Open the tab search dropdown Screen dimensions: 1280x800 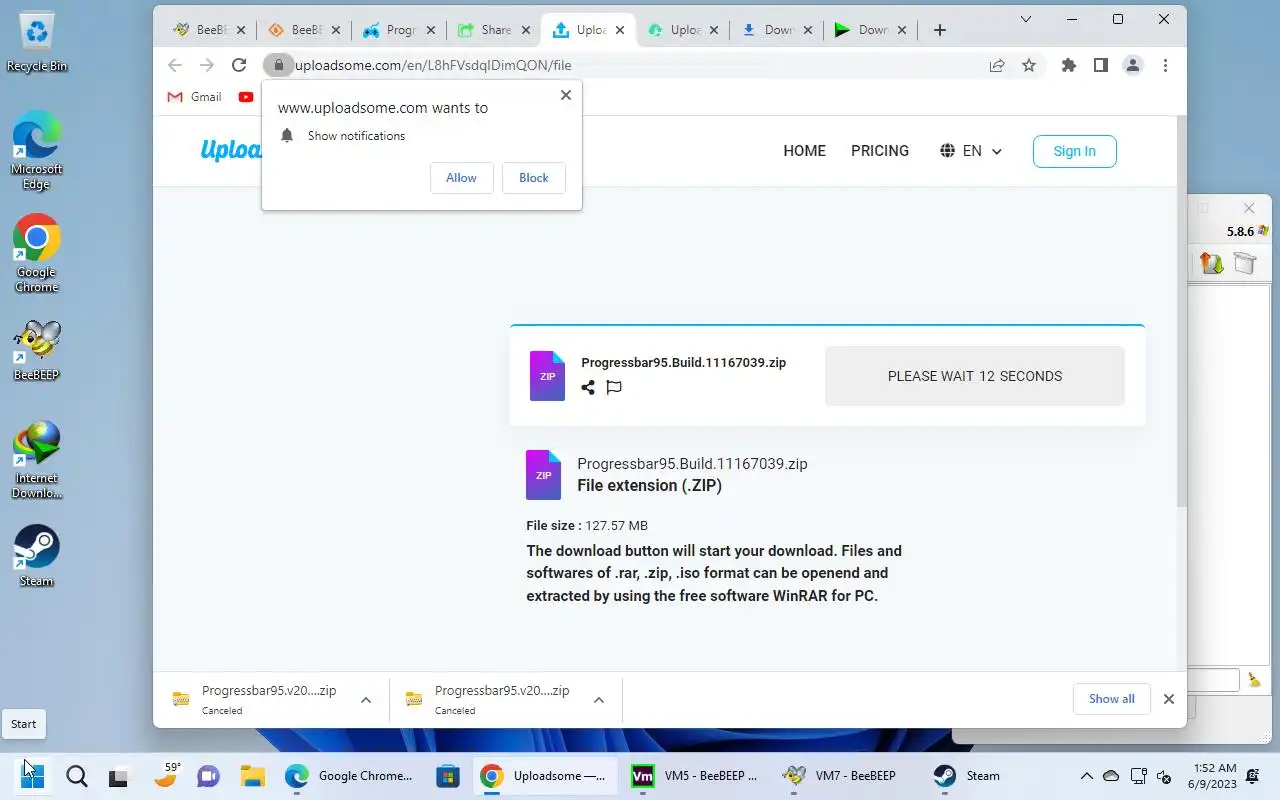pyautogui.click(x=1025, y=19)
